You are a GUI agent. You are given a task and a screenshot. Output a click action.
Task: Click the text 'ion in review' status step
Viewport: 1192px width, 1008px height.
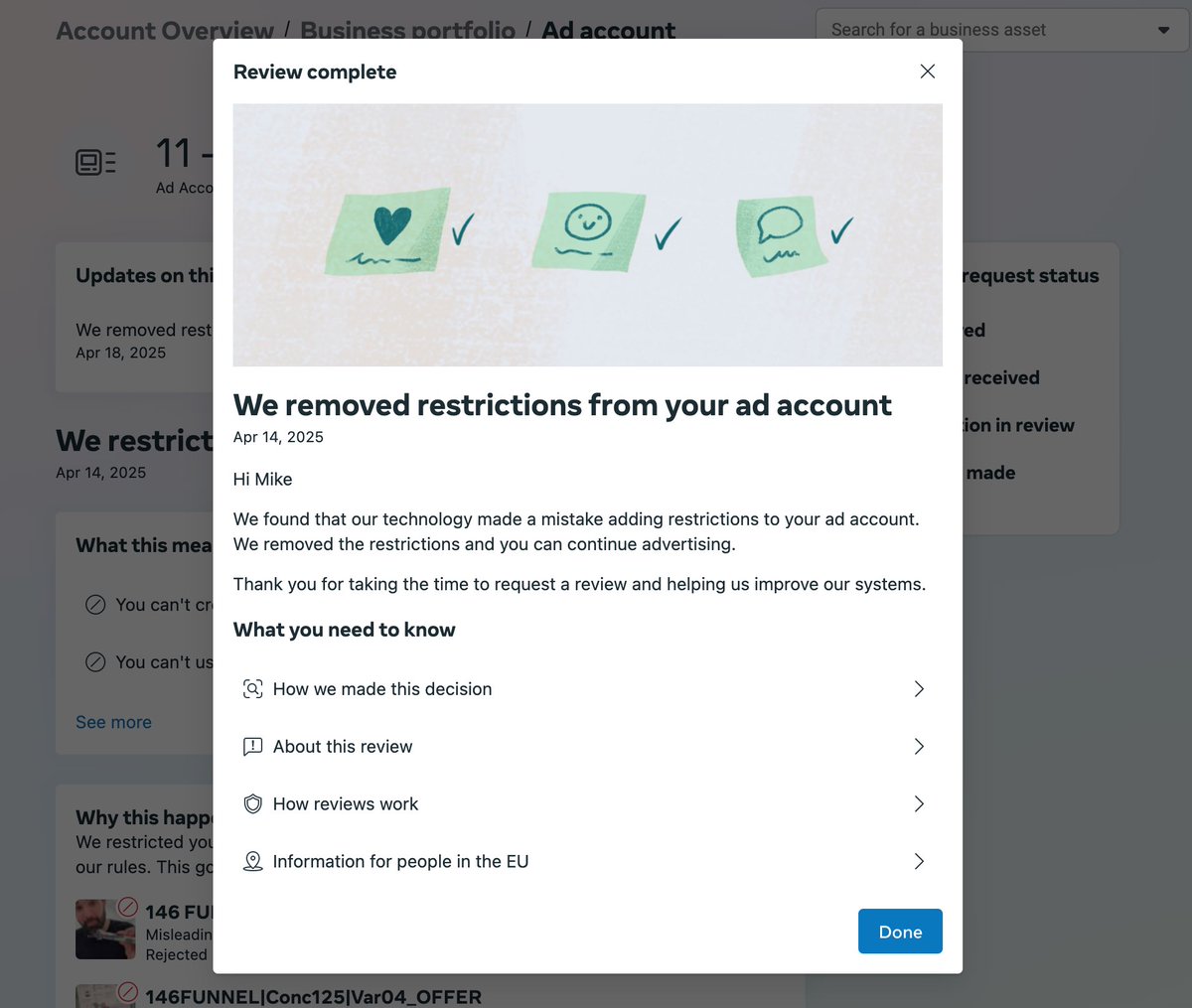tap(1018, 425)
